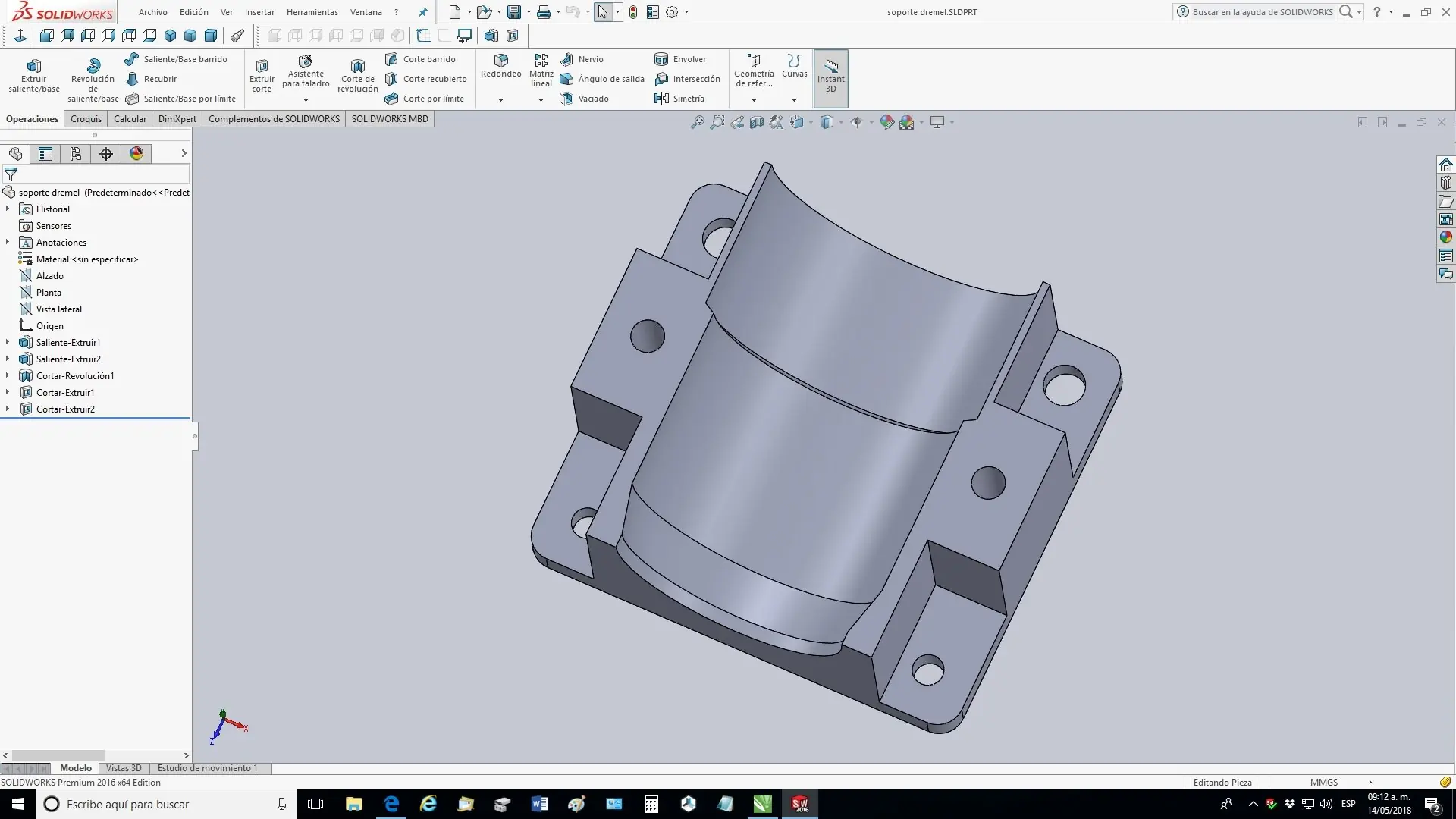Screen dimensions: 1456x819
Task: Activate the Vaciado shell tool
Action: pyautogui.click(x=584, y=99)
